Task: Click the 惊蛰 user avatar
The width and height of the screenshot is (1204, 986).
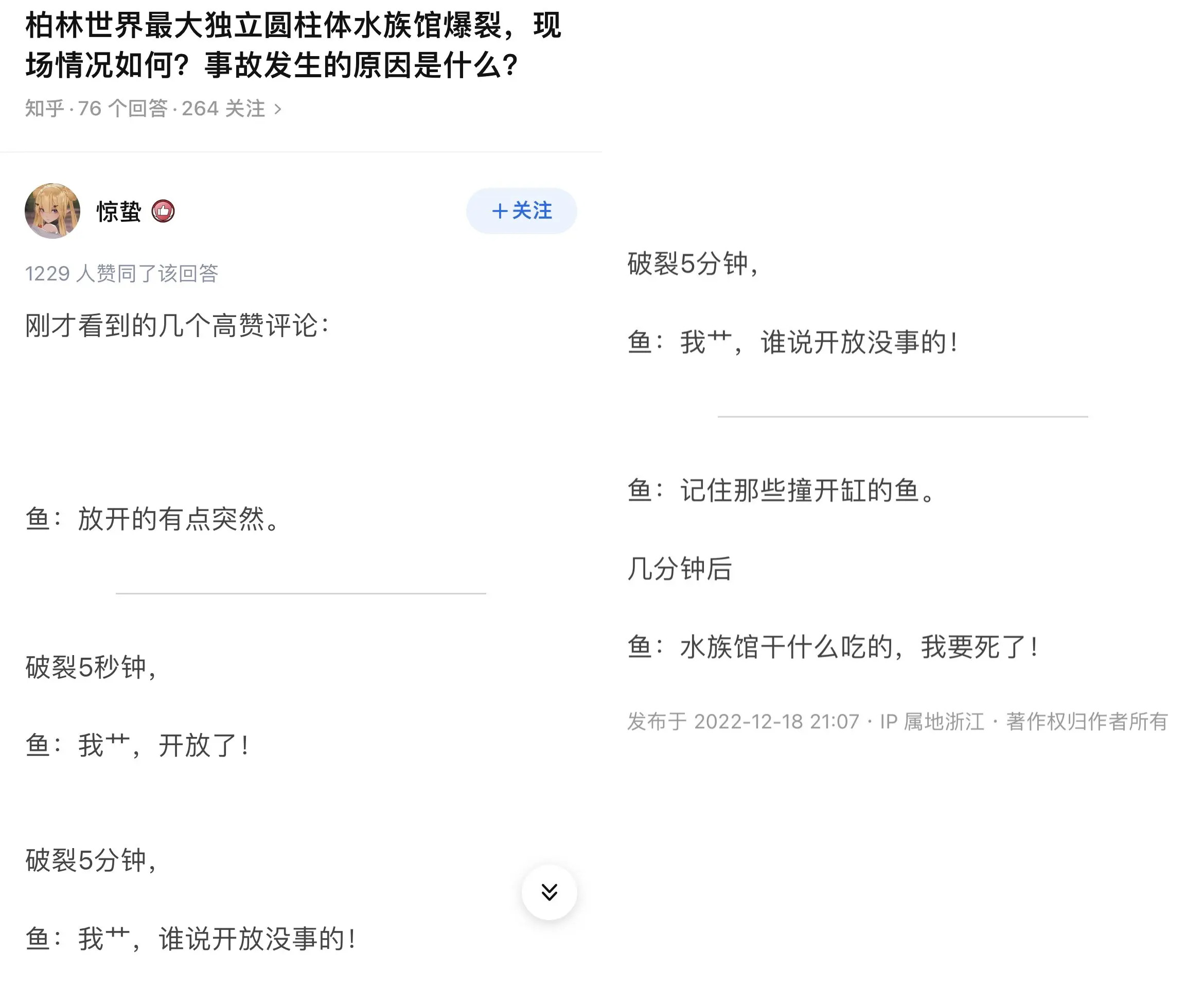Action: pos(52,210)
